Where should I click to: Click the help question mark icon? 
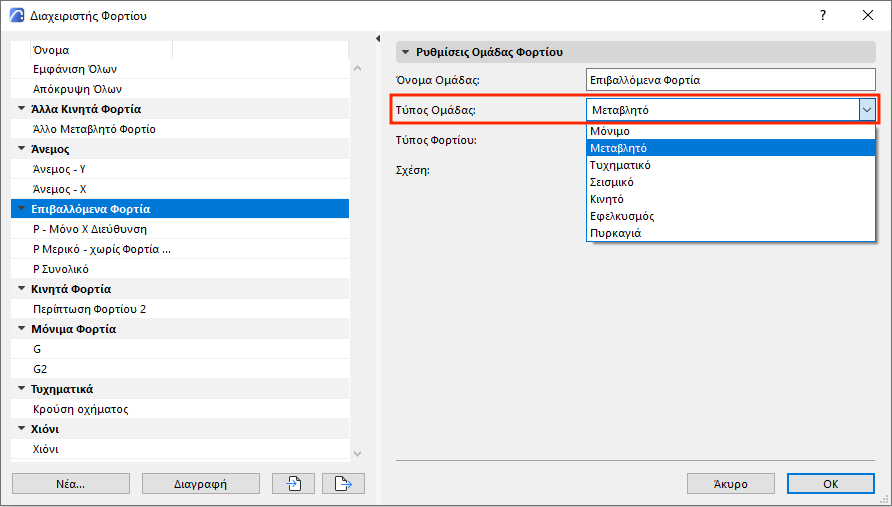(x=822, y=16)
